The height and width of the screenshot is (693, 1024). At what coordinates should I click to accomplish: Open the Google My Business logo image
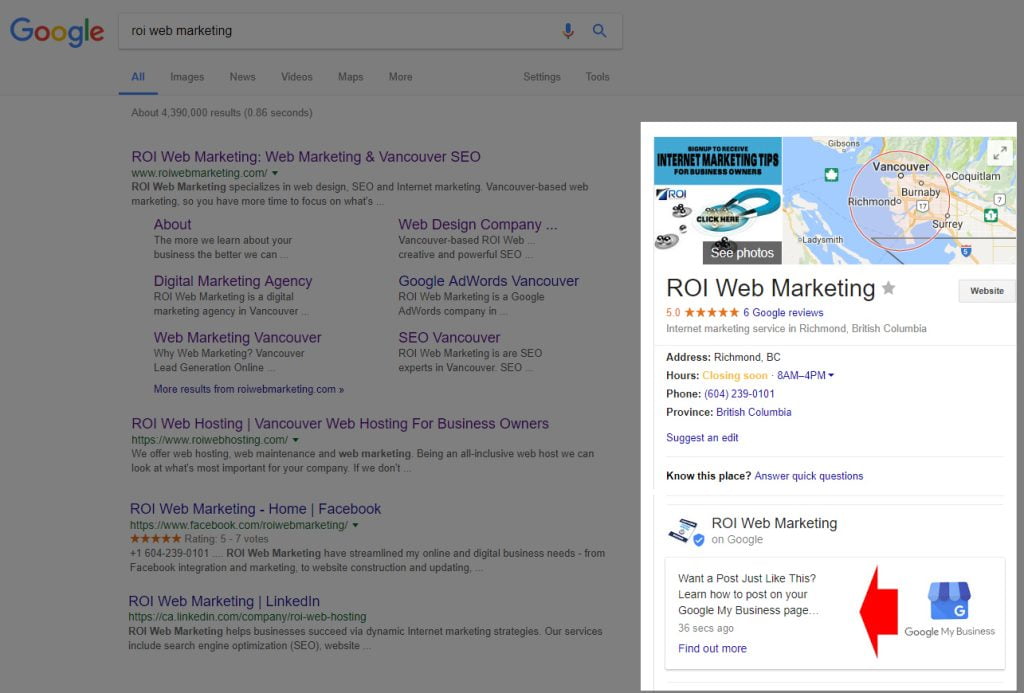950,609
